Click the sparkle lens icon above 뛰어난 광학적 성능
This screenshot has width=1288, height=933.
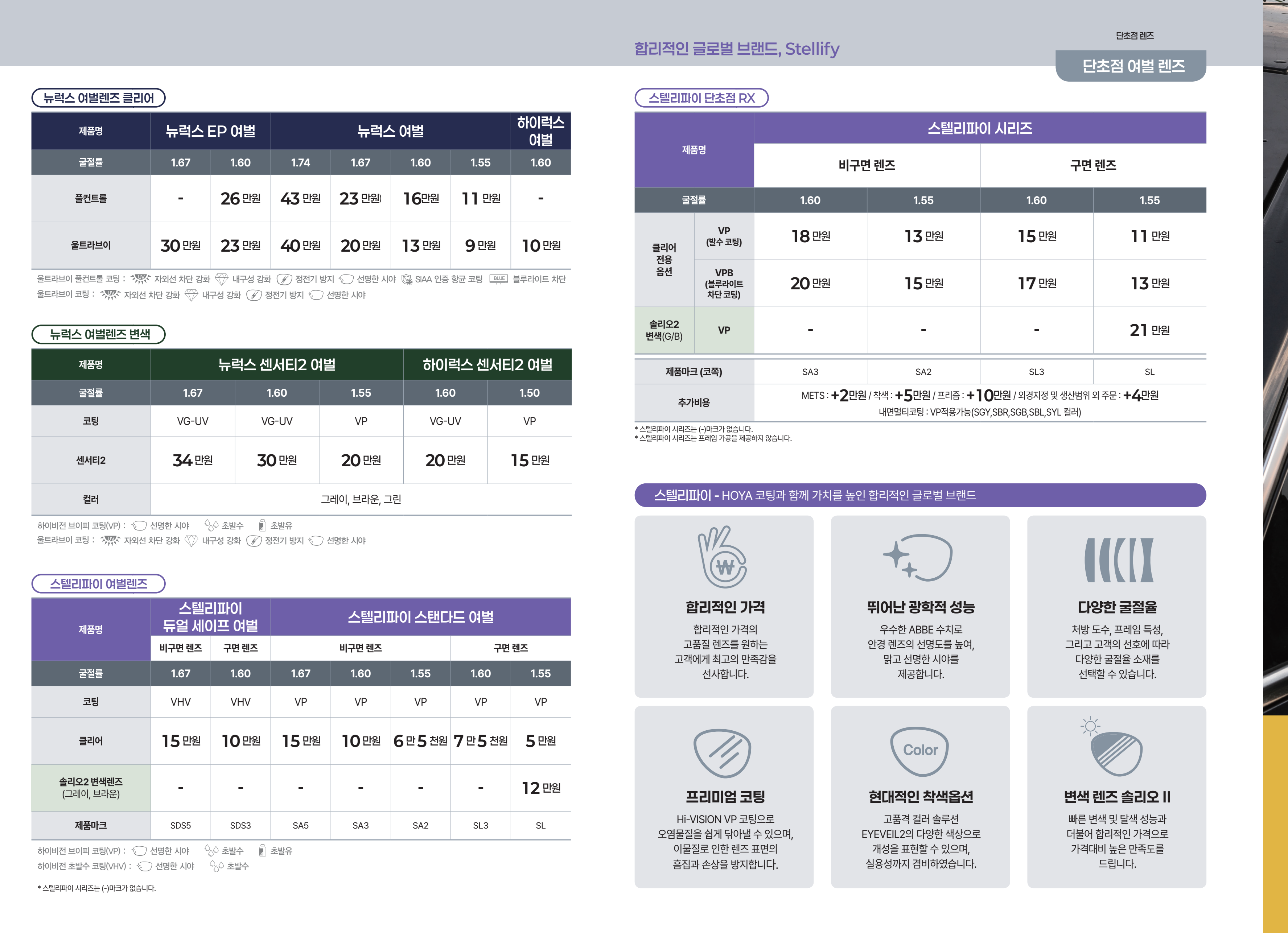click(917, 557)
